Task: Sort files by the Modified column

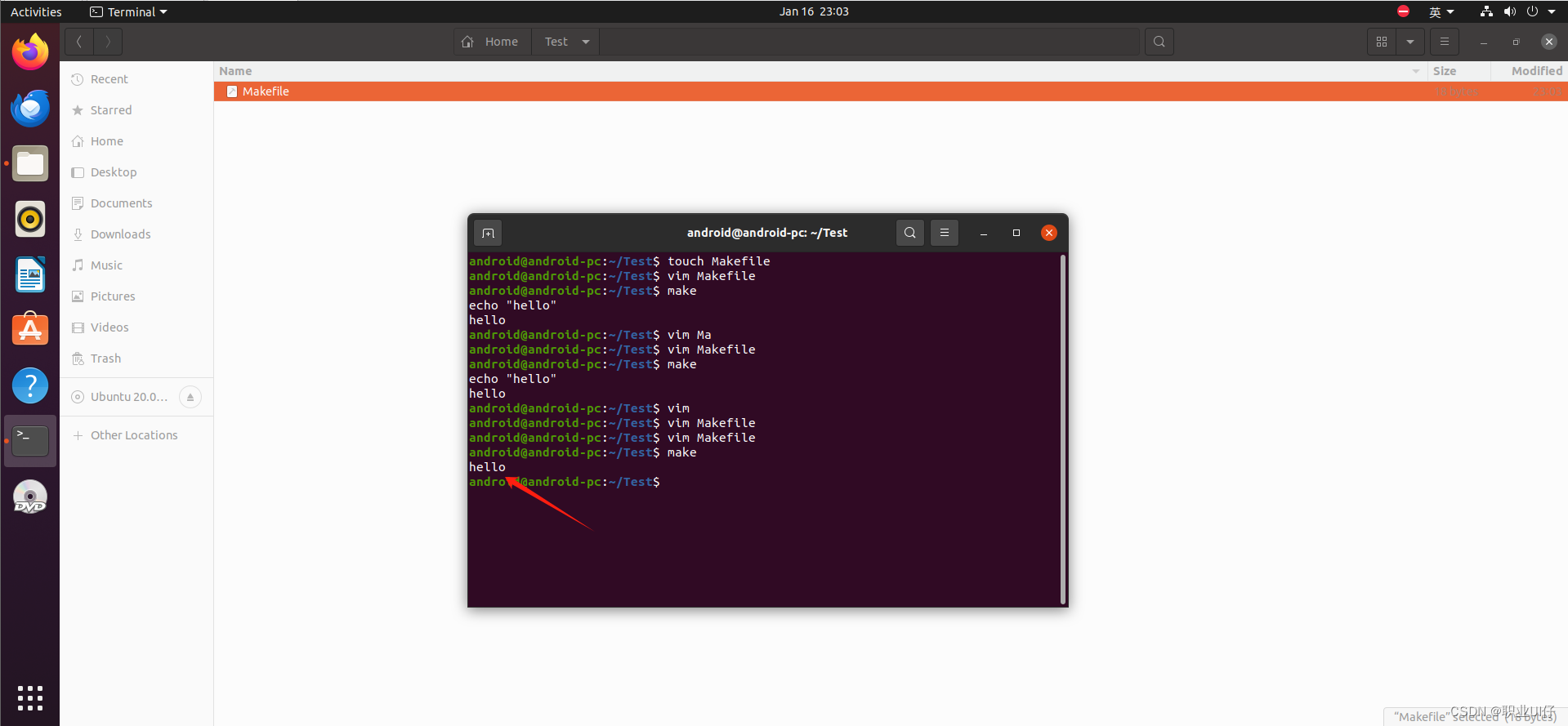Action: (1529, 71)
